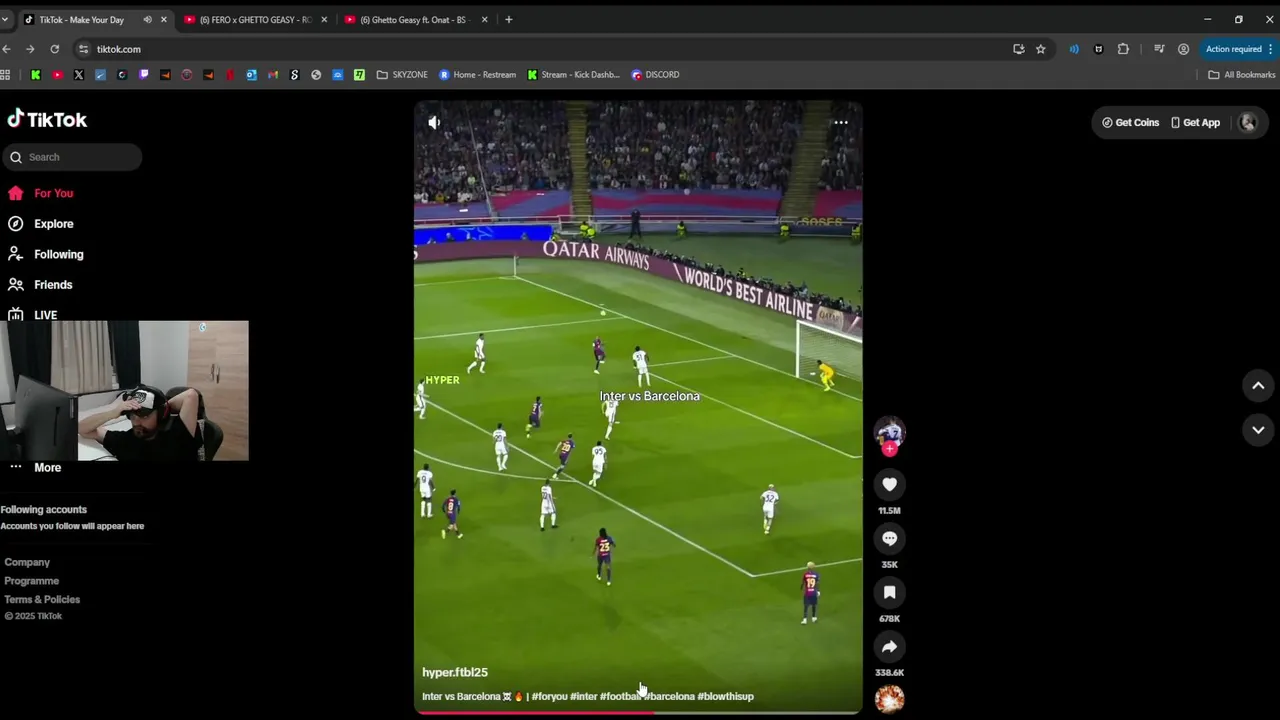
Task: Expand the Programme footer links
Action: pyautogui.click(x=32, y=581)
